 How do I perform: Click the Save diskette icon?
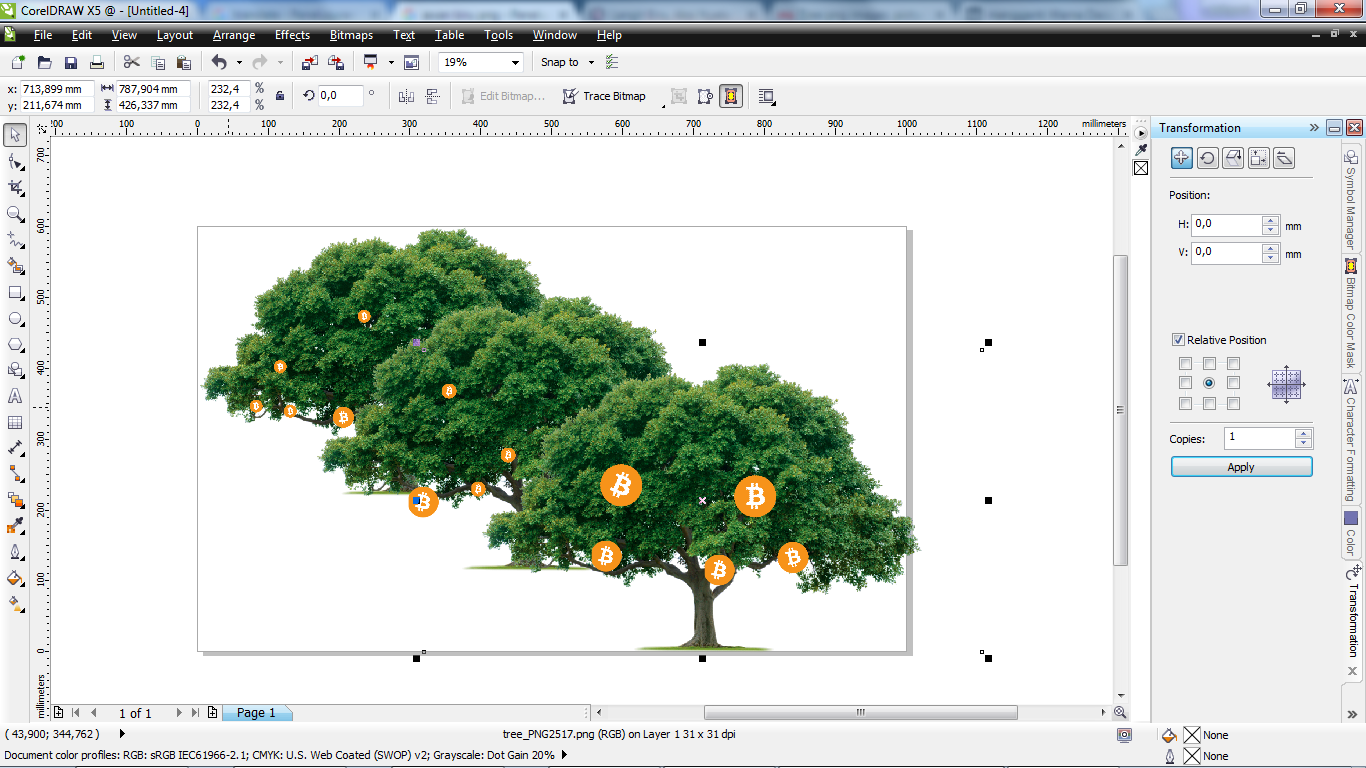71,62
